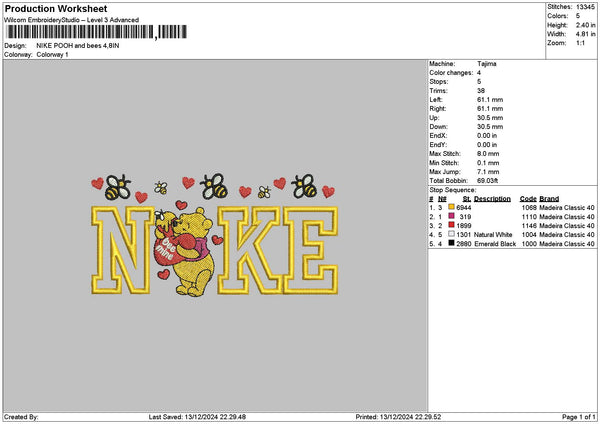Click the red color swatch for thread 1899
Screen dimensions: 600x424
[451, 225]
